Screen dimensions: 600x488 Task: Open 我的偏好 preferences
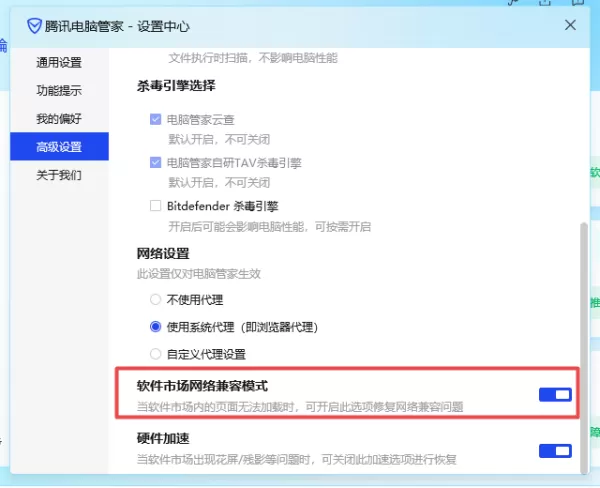59,119
